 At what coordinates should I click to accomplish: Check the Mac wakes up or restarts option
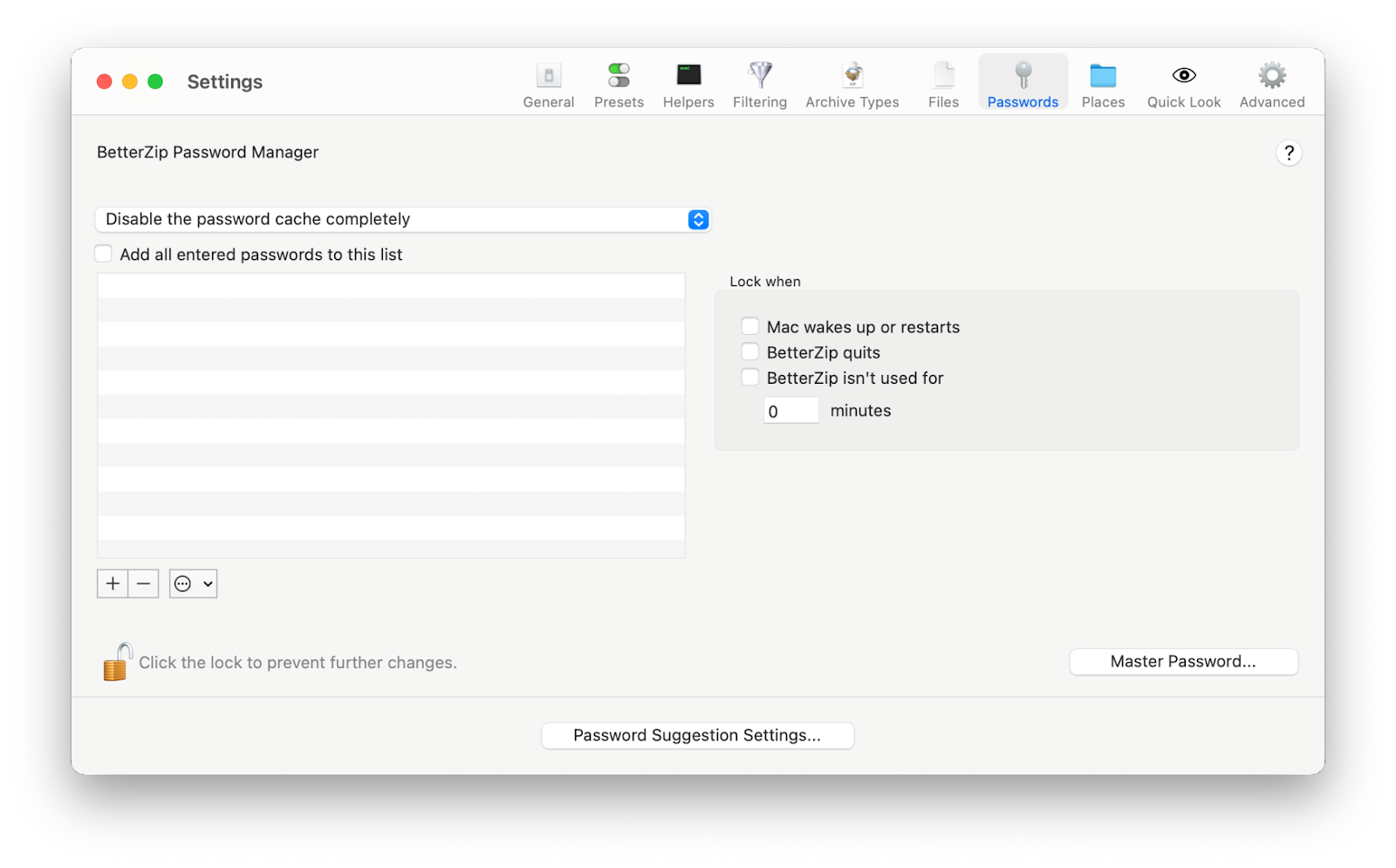tap(750, 325)
